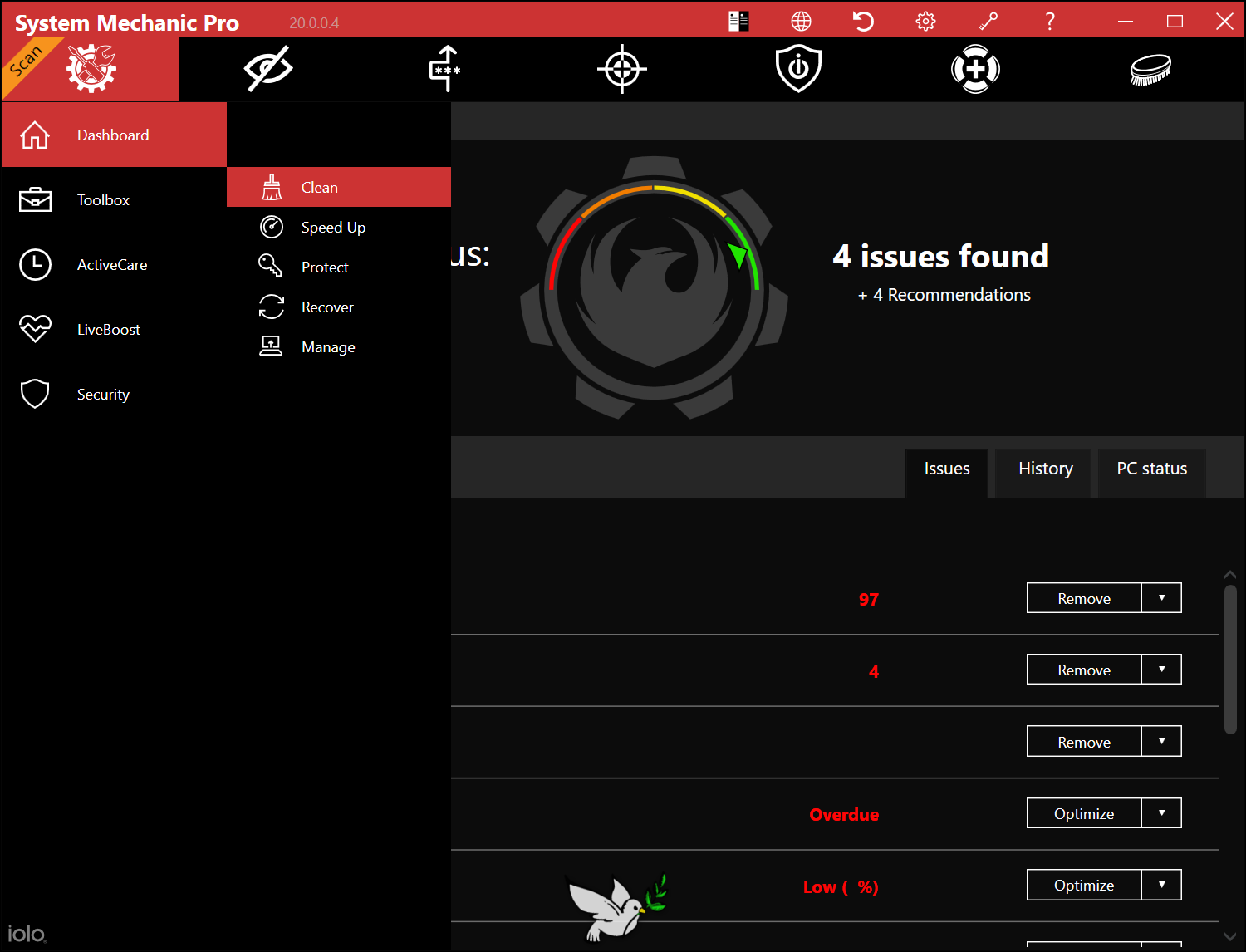Screen dimensions: 1246x952
Task: Expand dropdown arrow of third Remove button
Action: (x=1161, y=742)
